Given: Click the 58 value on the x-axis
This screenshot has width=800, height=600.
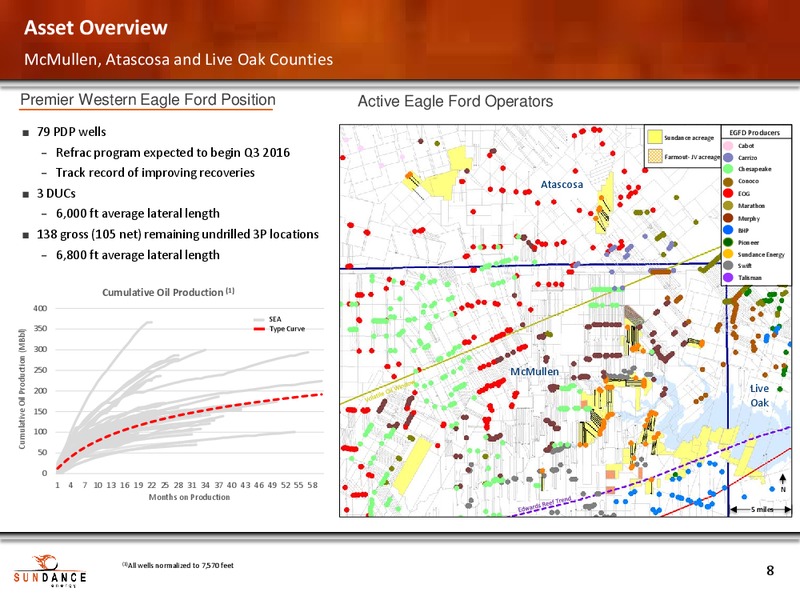Looking at the screenshot, I should pyautogui.click(x=312, y=485).
